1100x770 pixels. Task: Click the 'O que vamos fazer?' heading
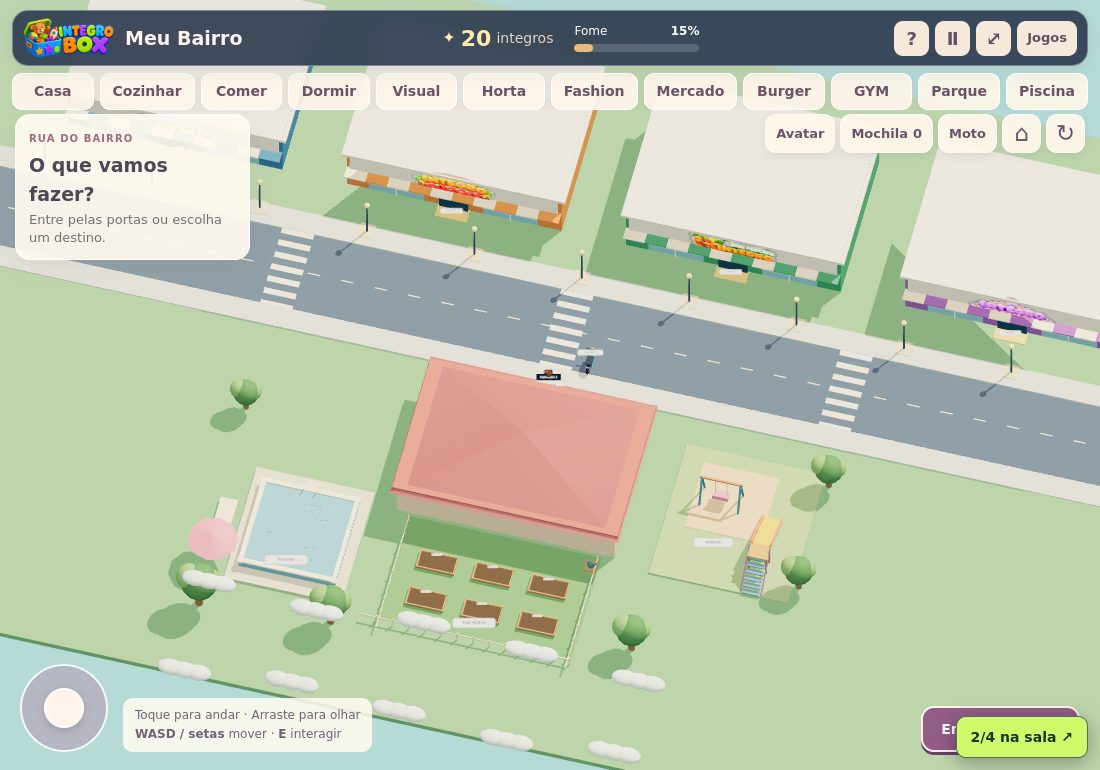[x=98, y=180]
